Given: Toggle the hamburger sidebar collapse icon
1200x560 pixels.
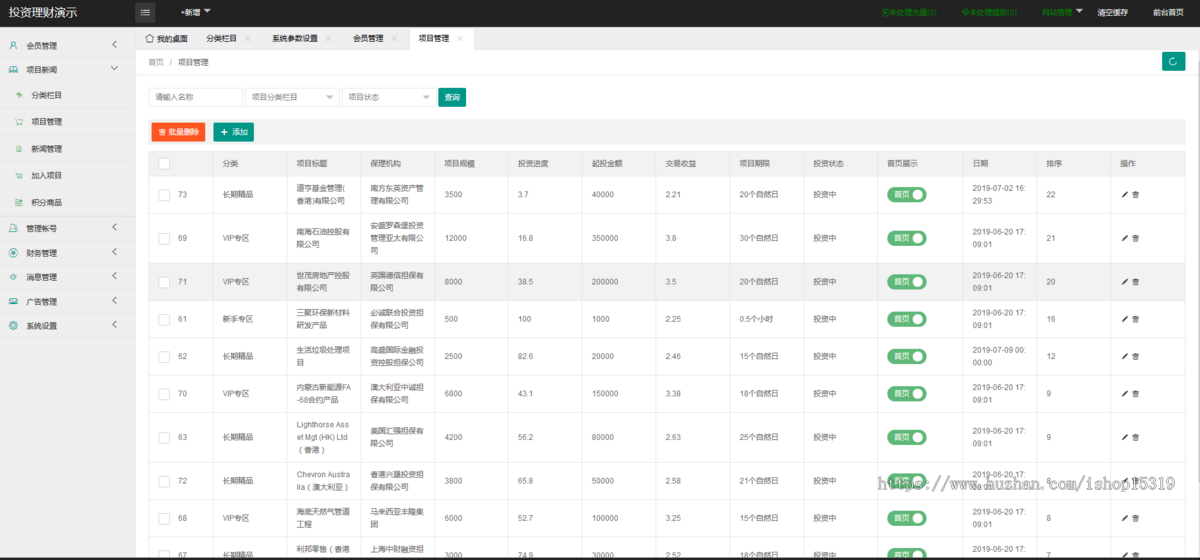Looking at the screenshot, I should point(146,12).
